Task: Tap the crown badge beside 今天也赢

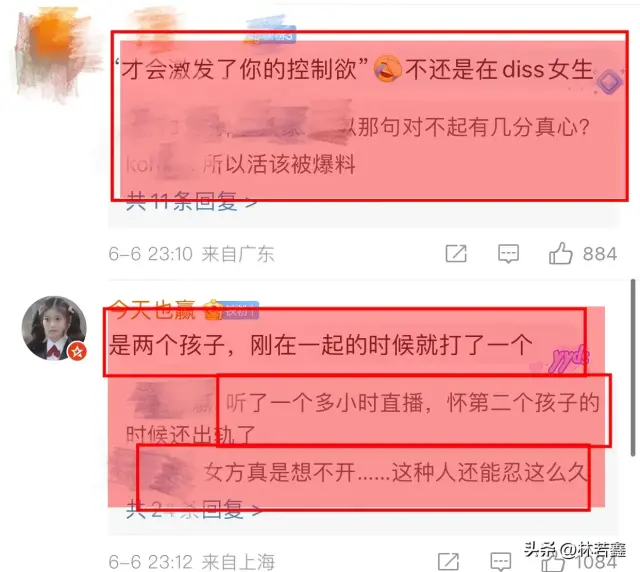Action: 212,309
